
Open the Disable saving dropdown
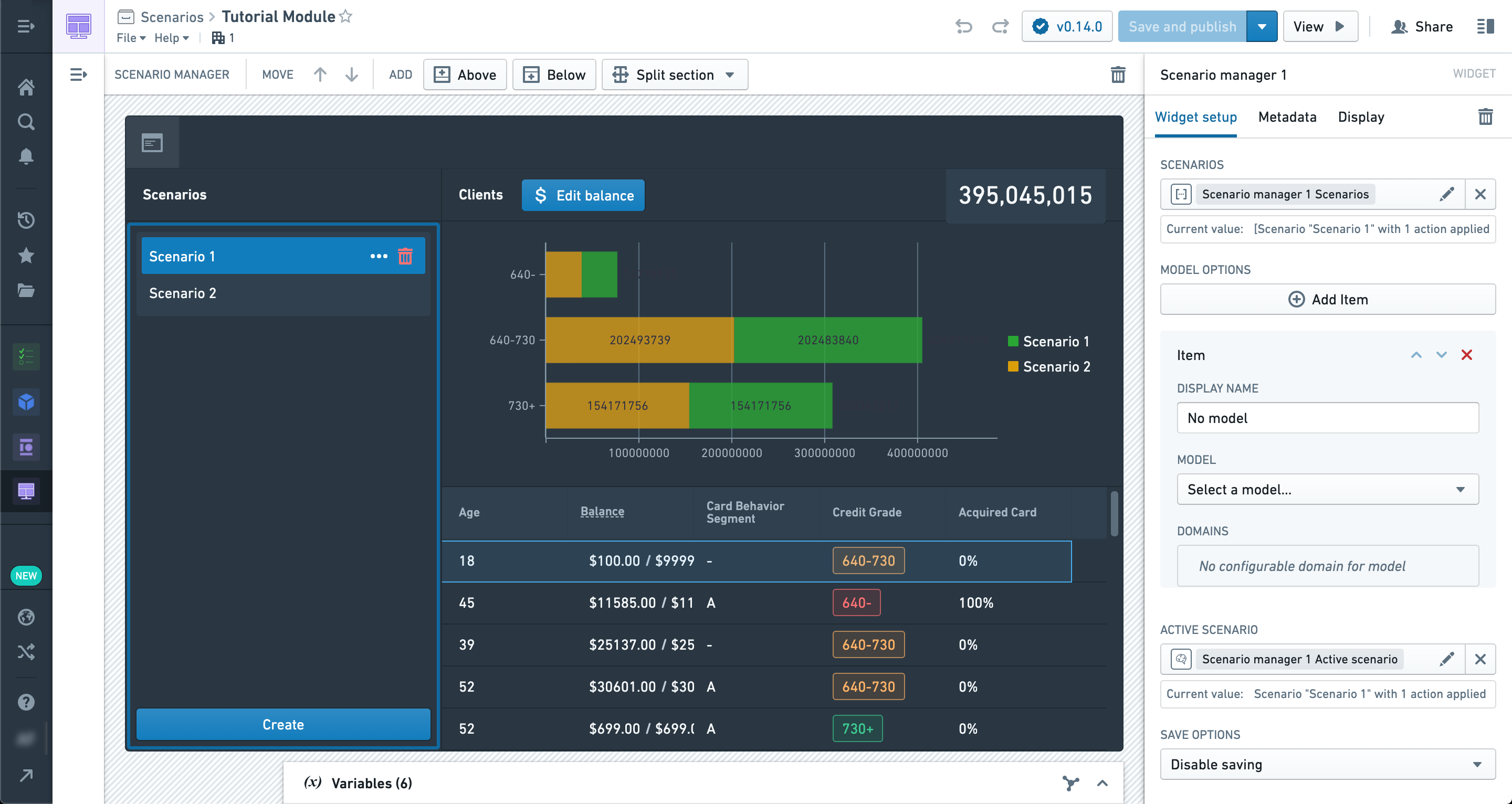1327,764
